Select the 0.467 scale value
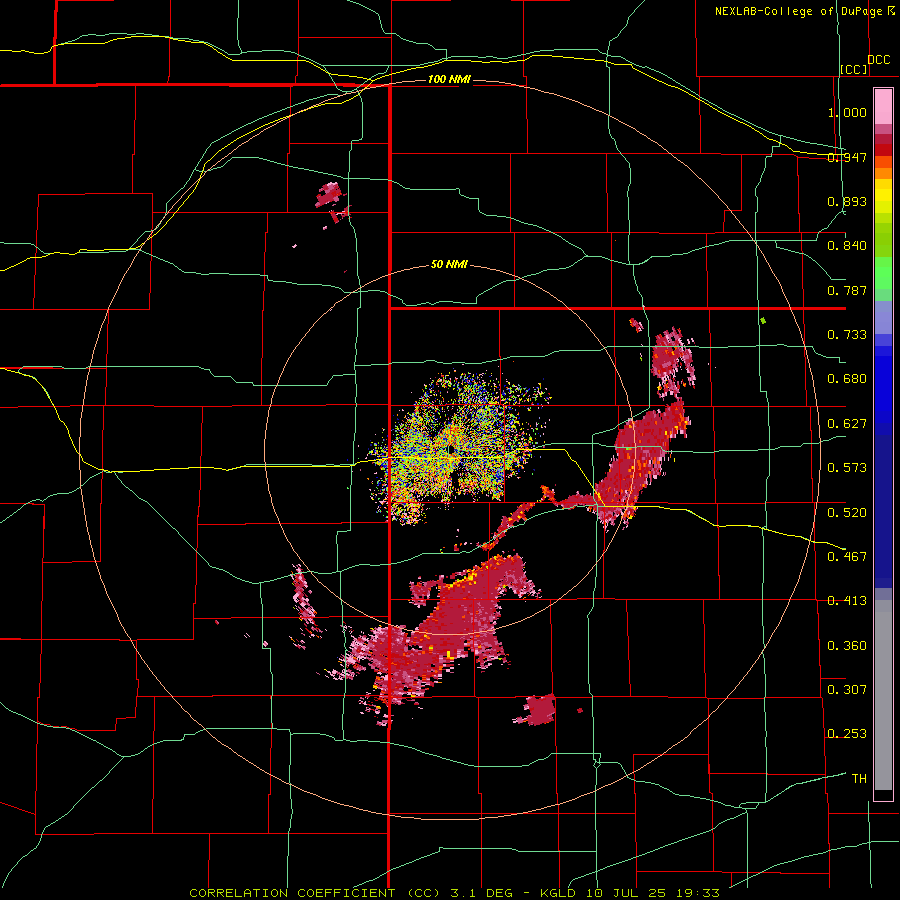 847,556
